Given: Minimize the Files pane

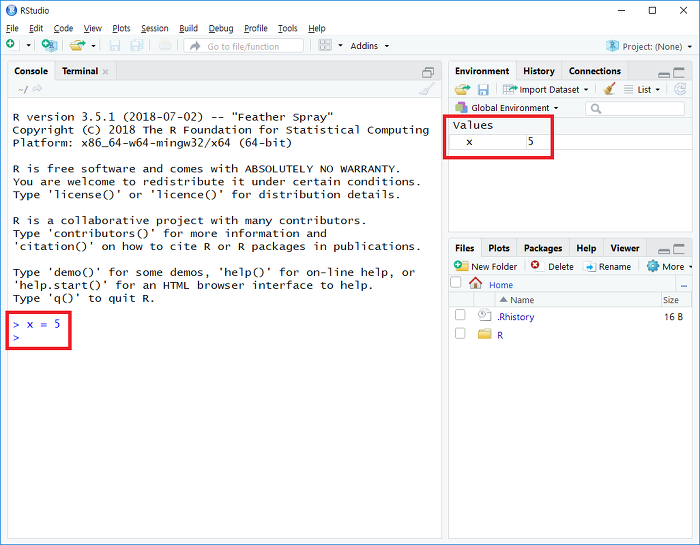Looking at the screenshot, I should pyautogui.click(x=664, y=251).
